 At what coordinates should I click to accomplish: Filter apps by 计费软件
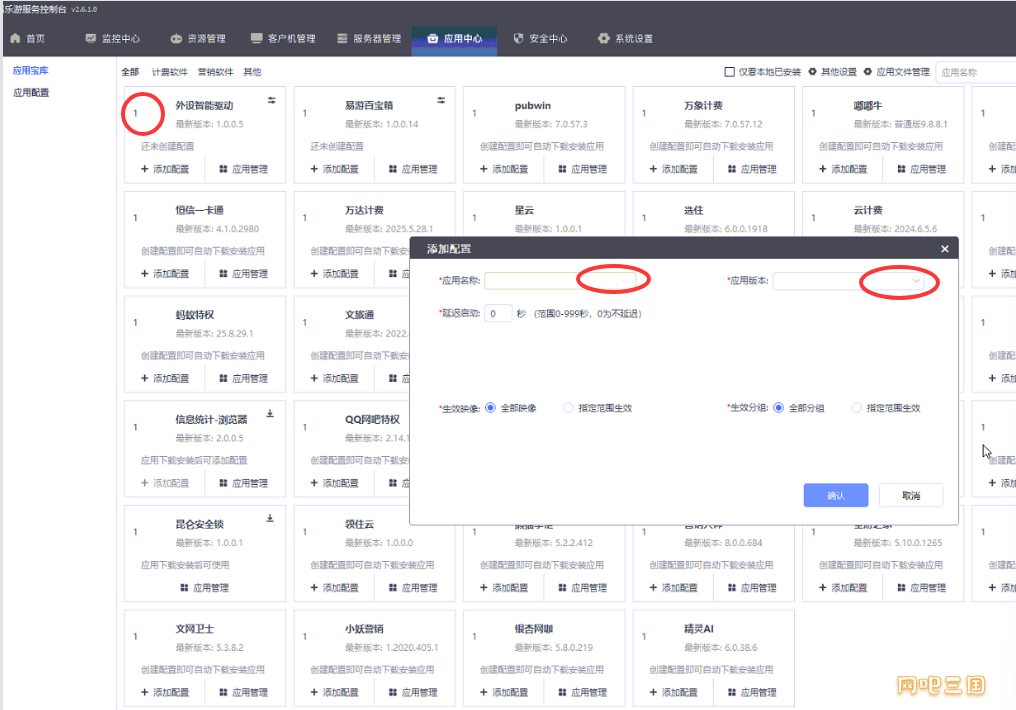pyautogui.click(x=170, y=72)
